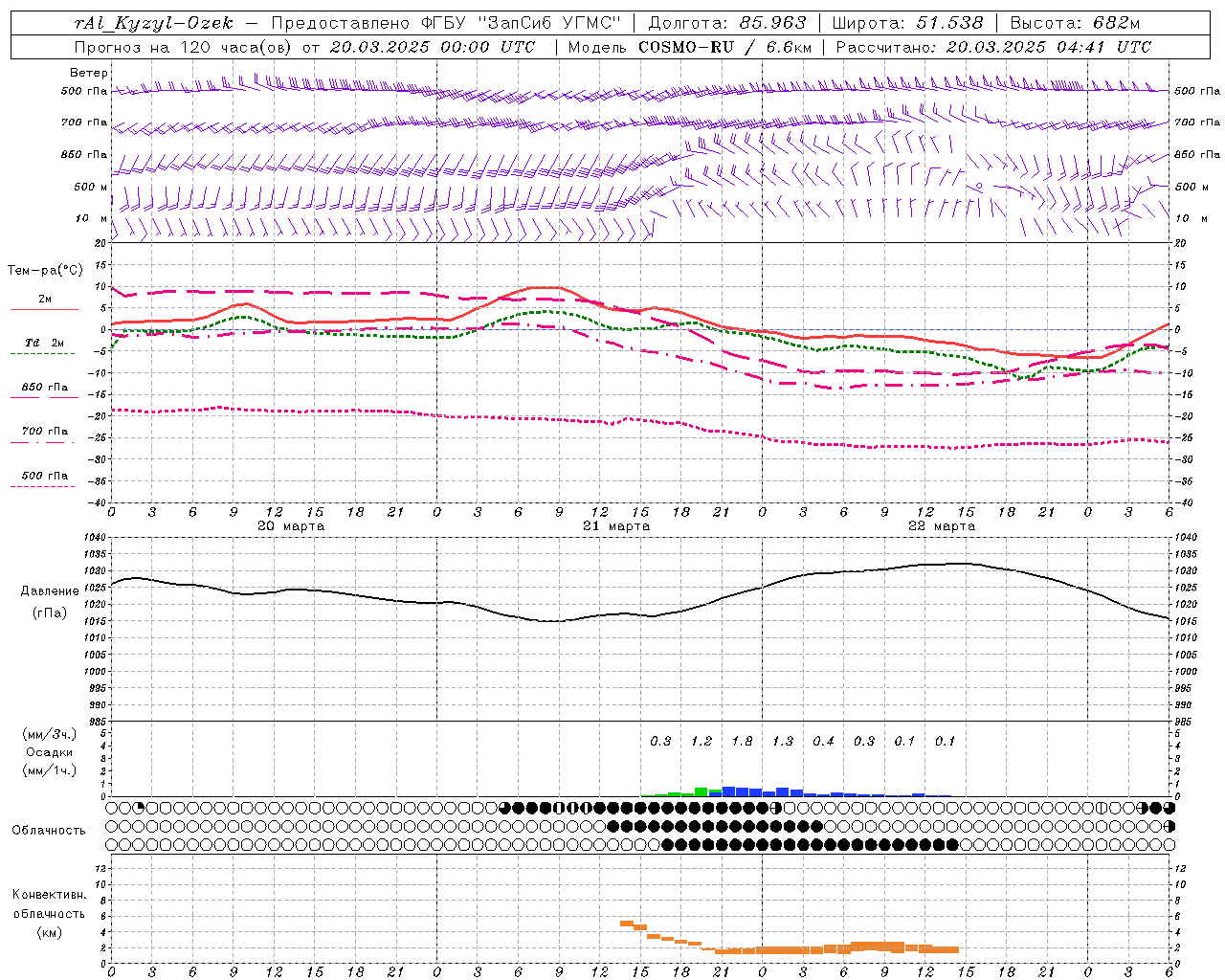Click the 2м legend entry in temperature panel
The image size is (1225, 980).
pos(45,299)
